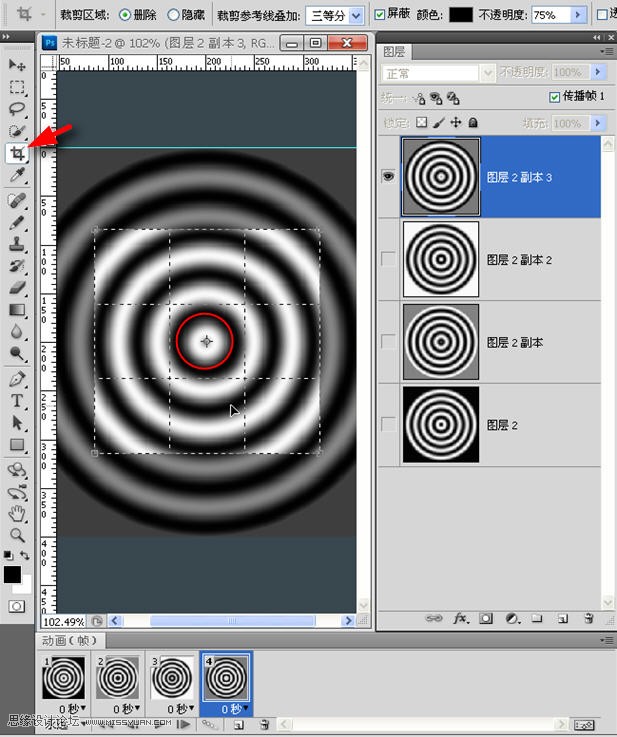Click the link layers icon

(433, 618)
